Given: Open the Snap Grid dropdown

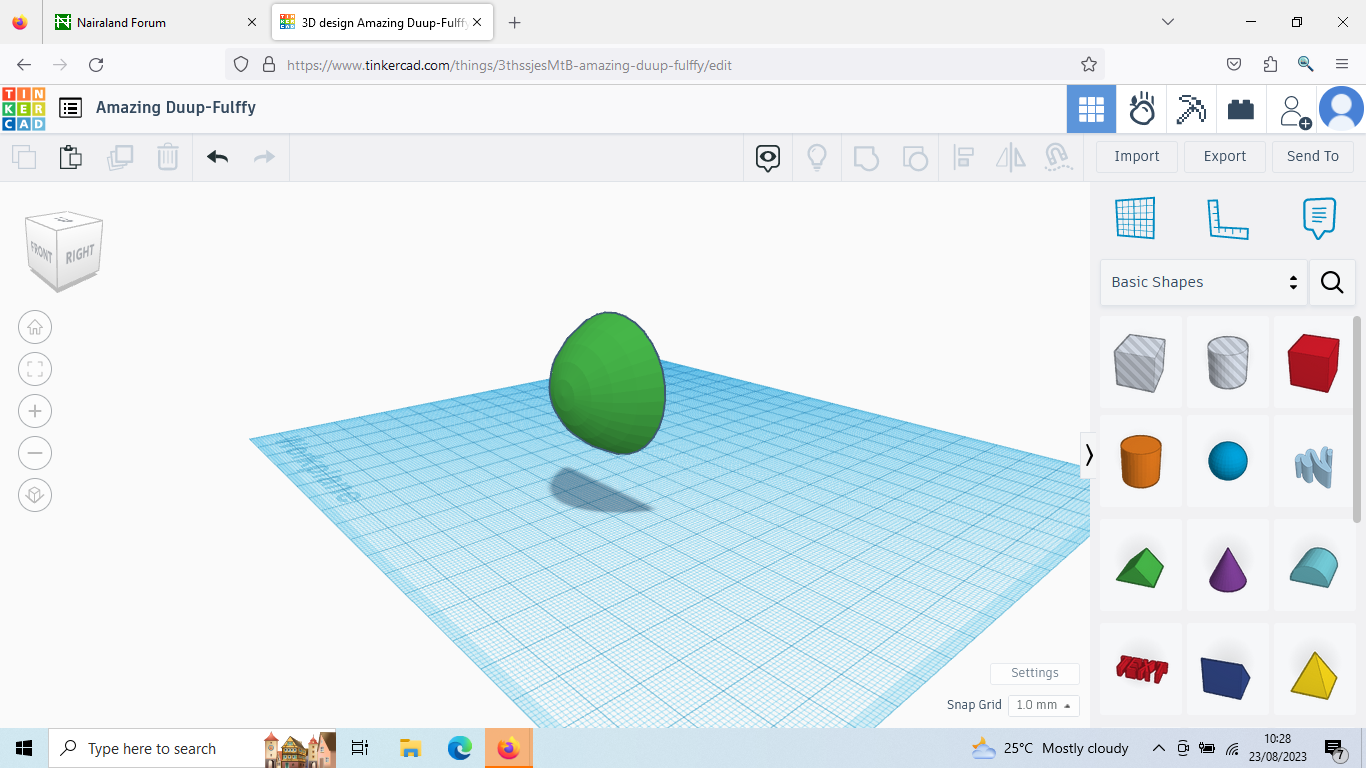Looking at the screenshot, I should 1043,705.
